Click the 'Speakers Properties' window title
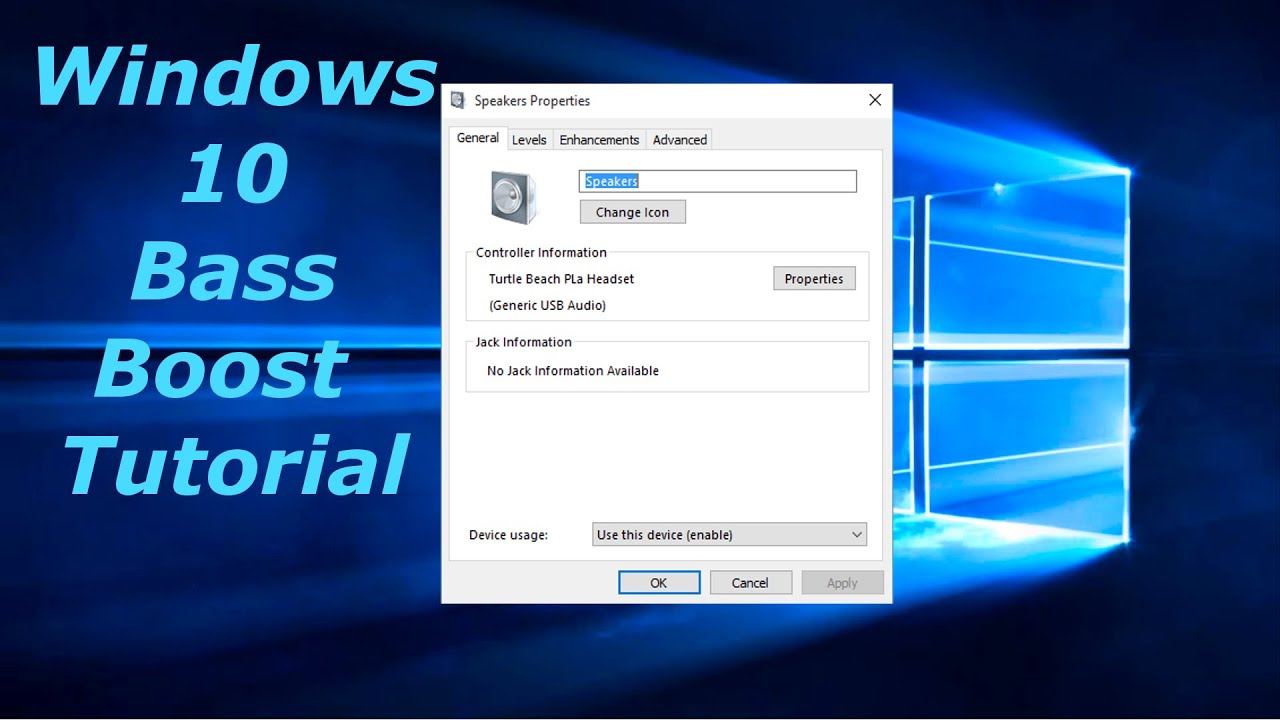The image size is (1280, 720). click(x=532, y=101)
